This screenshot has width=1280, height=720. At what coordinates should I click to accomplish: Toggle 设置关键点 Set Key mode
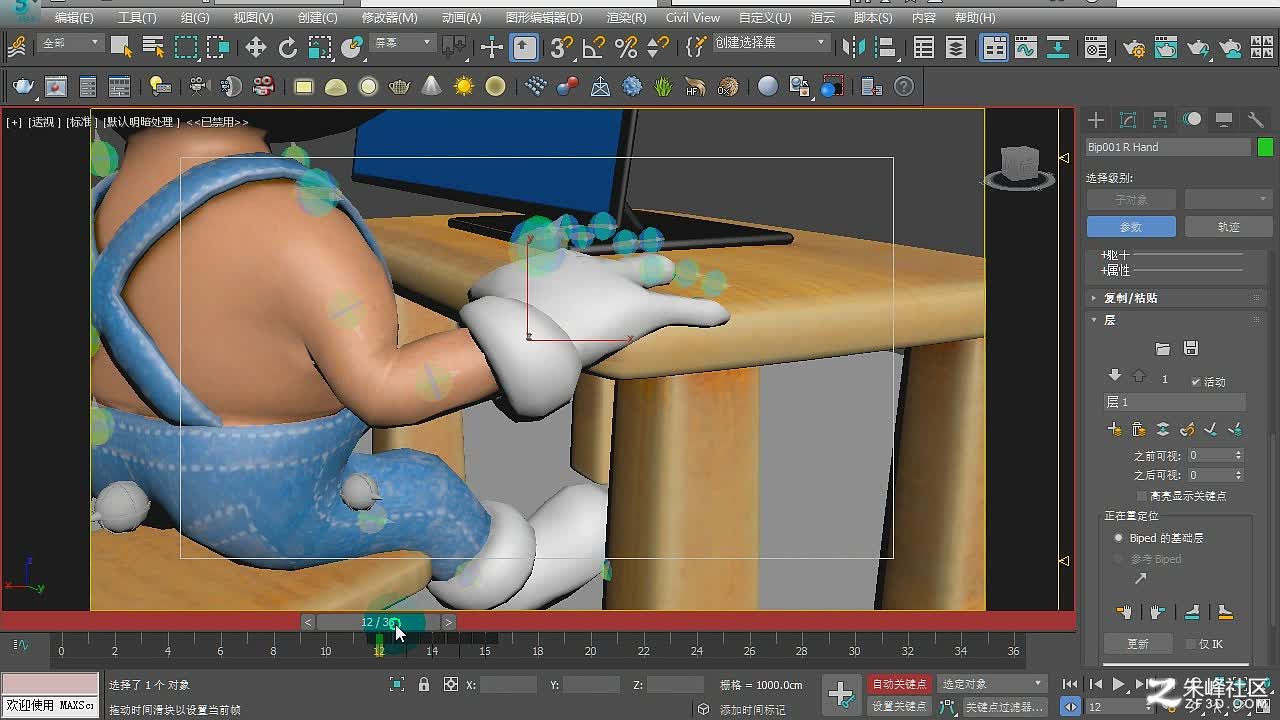click(x=899, y=706)
